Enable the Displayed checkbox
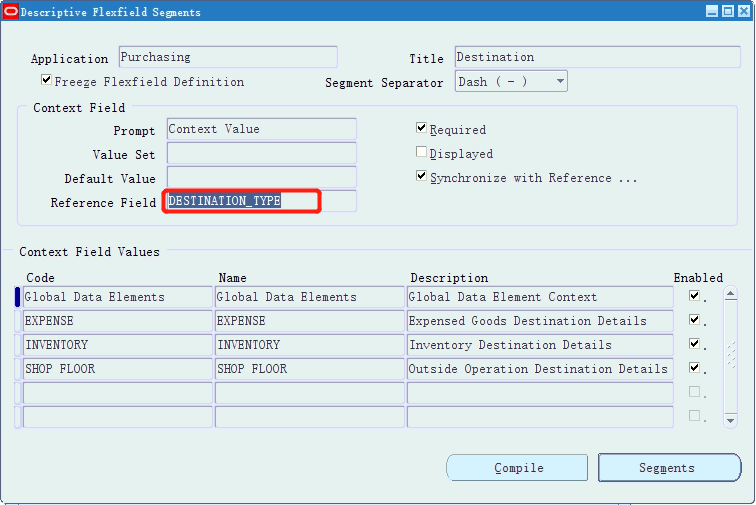This screenshot has width=756, height=505. (421, 152)
